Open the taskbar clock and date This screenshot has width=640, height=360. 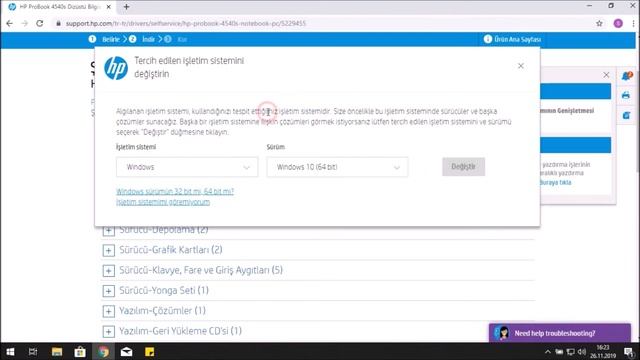pos(603,351)
